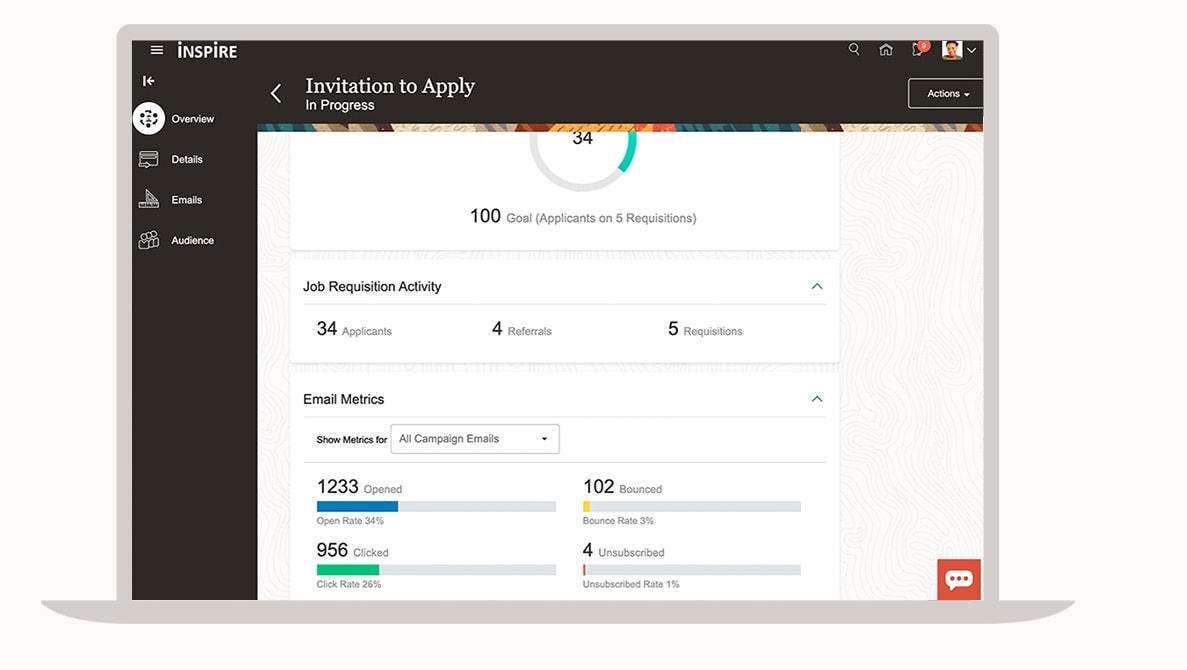Expand the user menu chevron

[972, 51]
